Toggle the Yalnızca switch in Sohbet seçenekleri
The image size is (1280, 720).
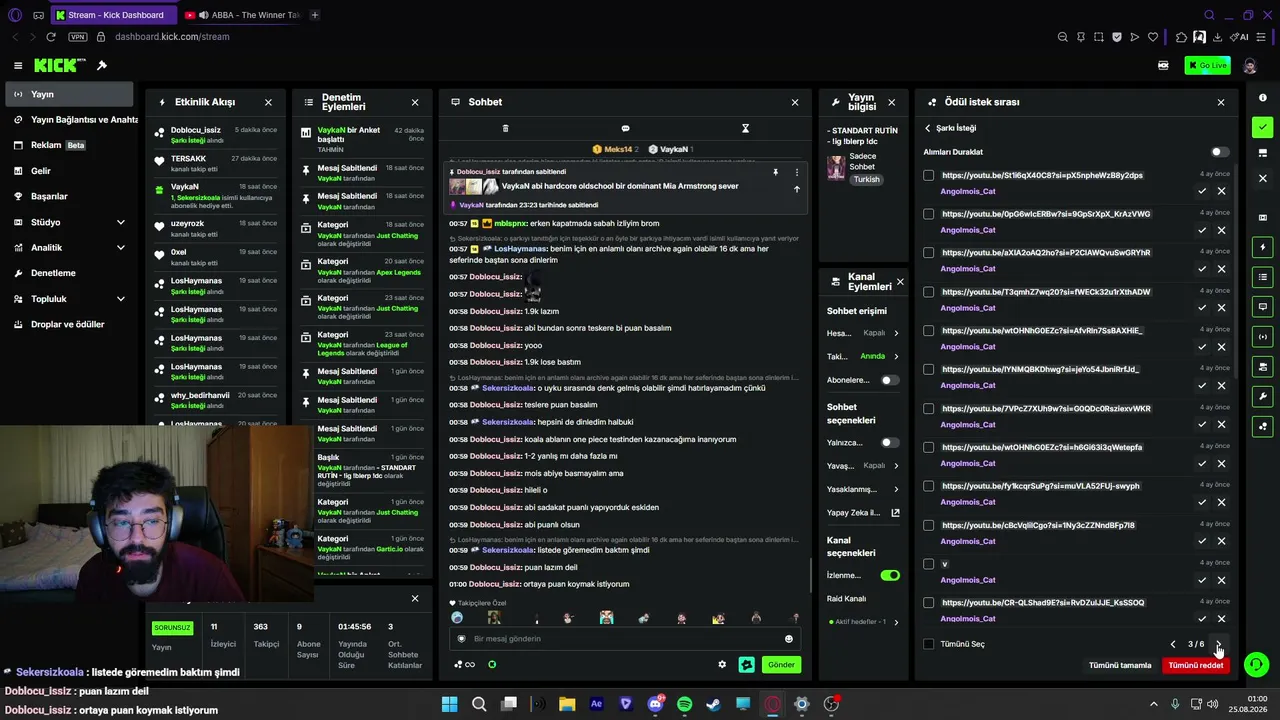click(889, 442)
